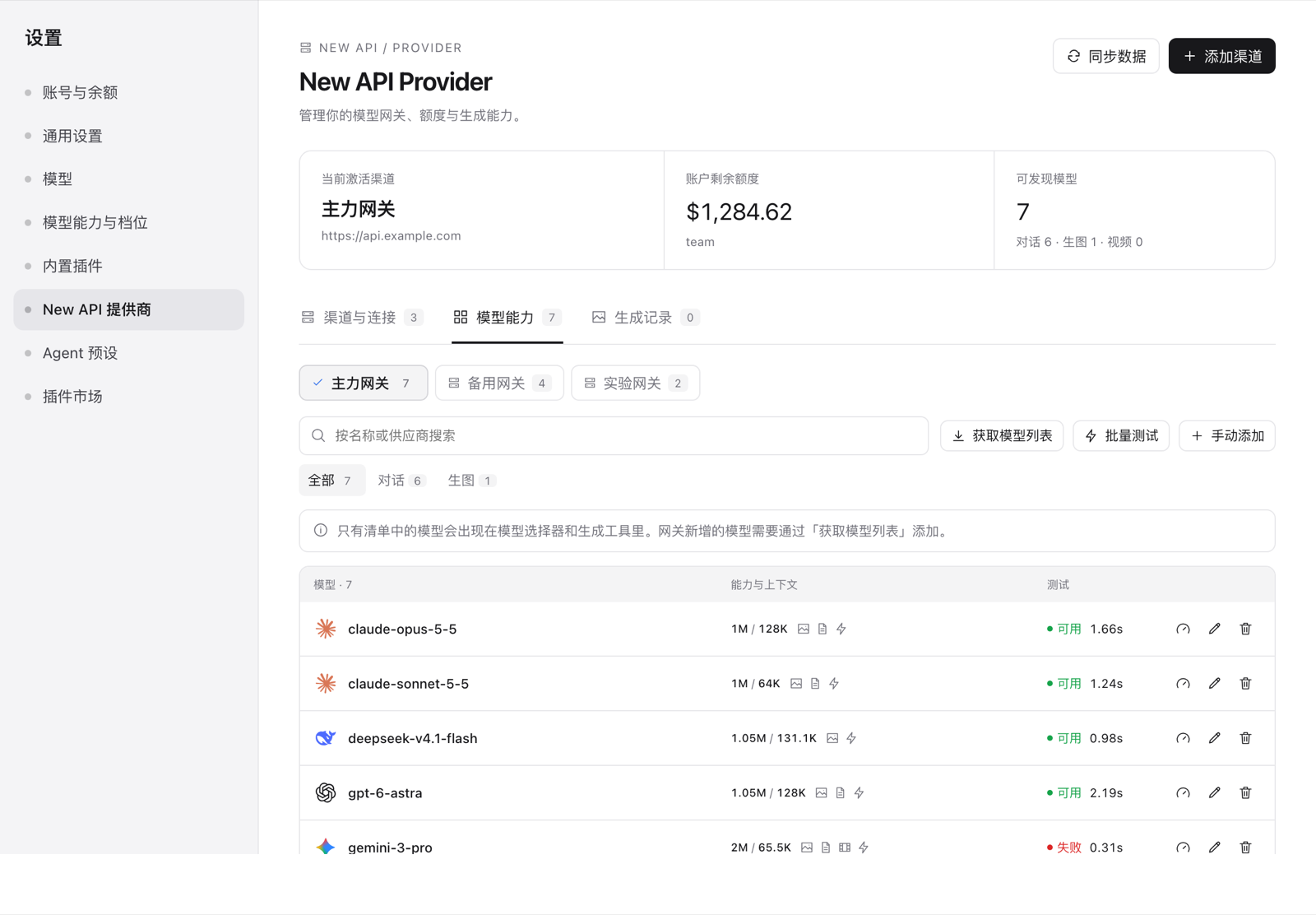Select the 备用网关 channel chip
This screenshot has width=1316, height=915.
click(x=499, y=383)
